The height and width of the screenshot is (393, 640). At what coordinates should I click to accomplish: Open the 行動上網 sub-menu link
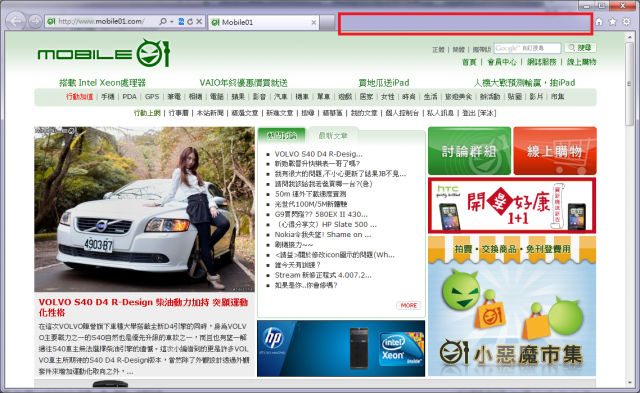[147, 113]
